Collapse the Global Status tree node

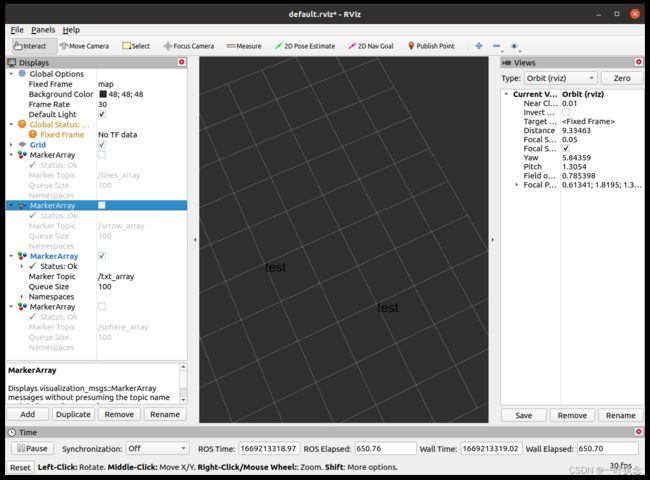[x=11, y=124]
